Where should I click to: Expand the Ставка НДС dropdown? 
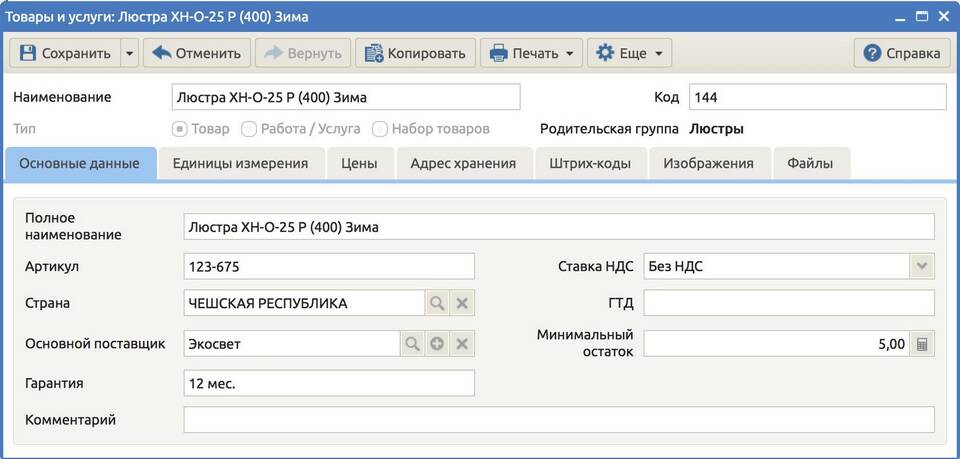coord(922,266)
